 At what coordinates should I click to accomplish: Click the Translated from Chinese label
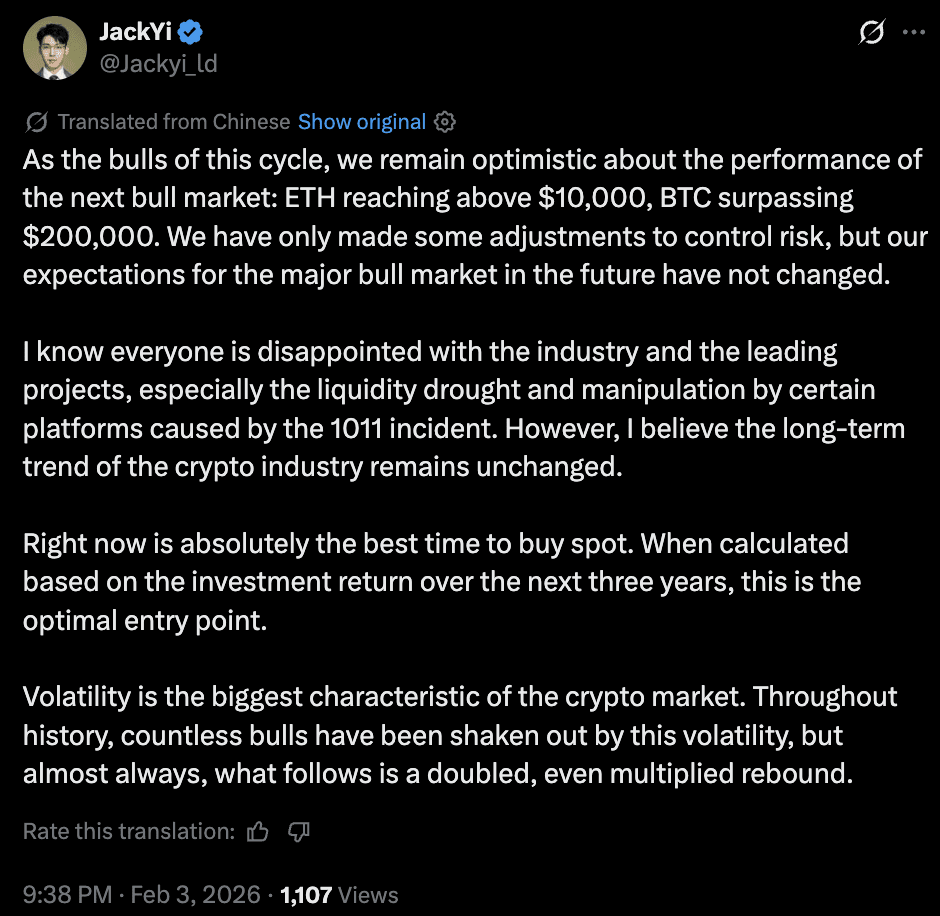(x=173, y=122)
